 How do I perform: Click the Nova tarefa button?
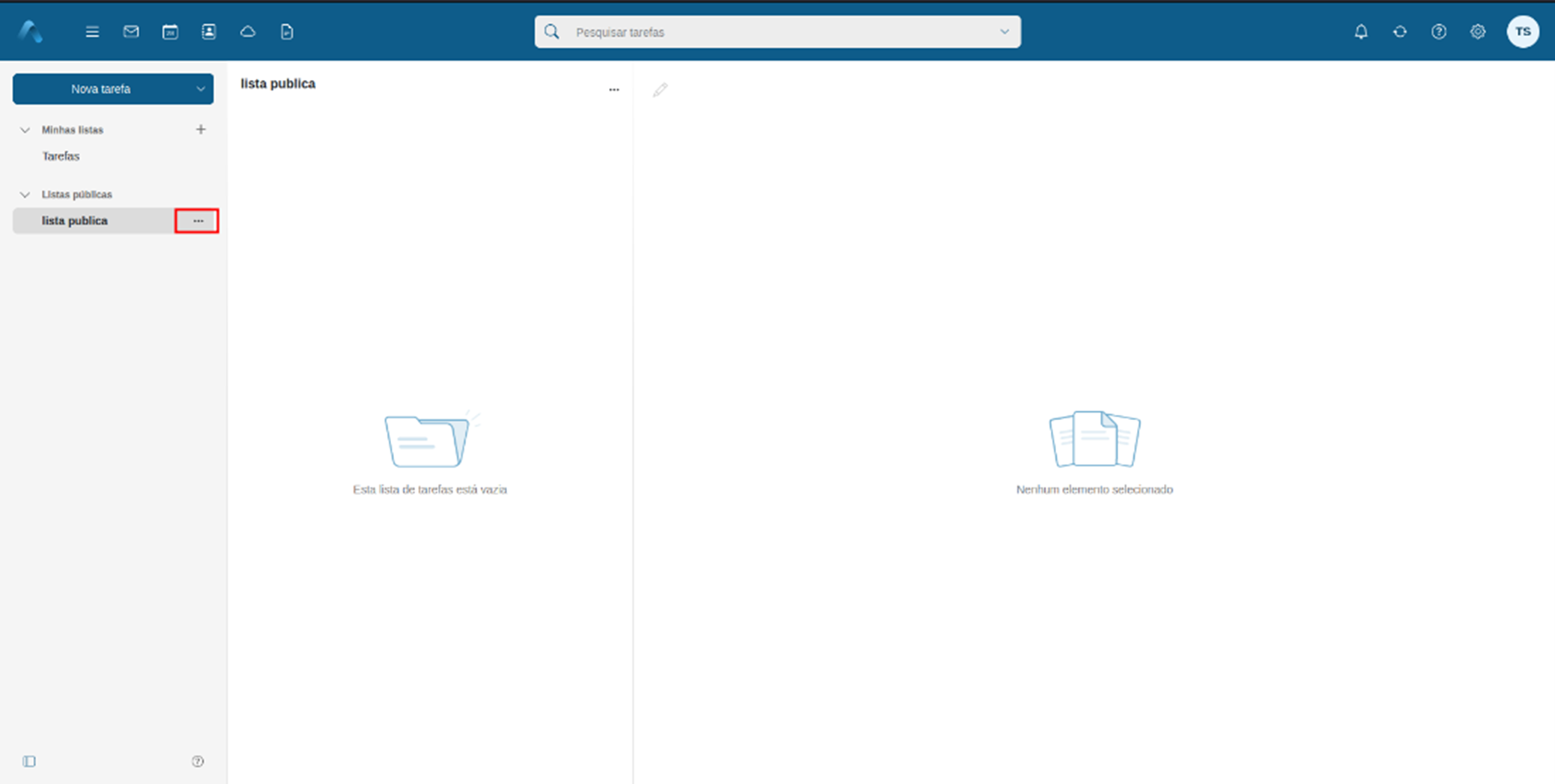[x=101, y=89]
